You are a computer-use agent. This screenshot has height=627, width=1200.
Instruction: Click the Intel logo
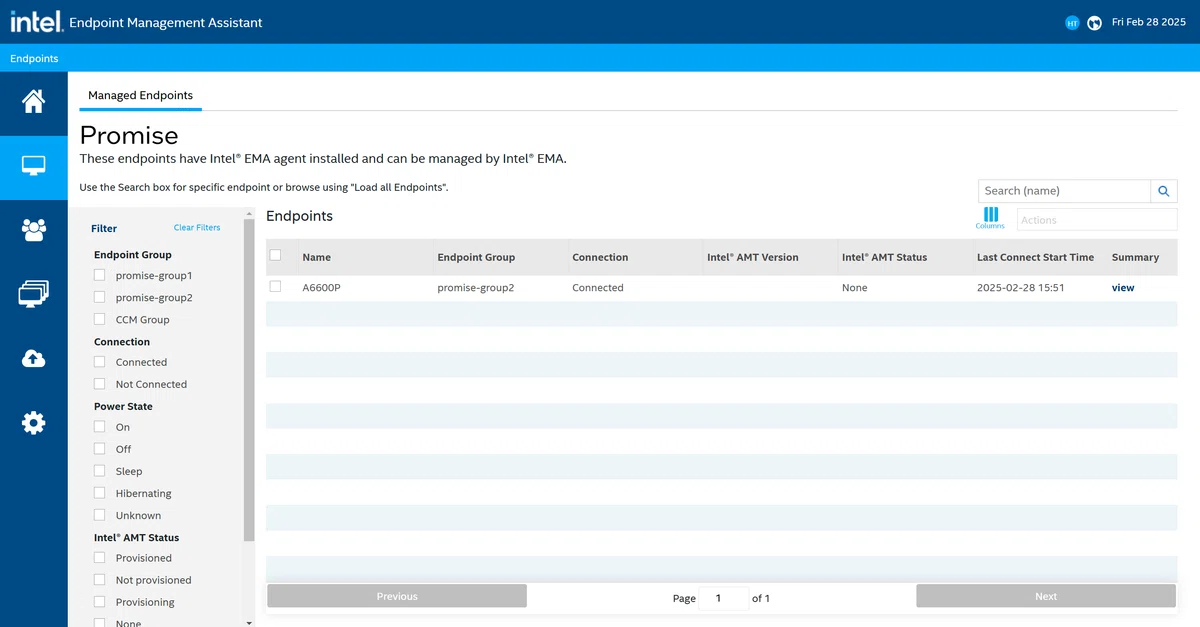point(37,21)
